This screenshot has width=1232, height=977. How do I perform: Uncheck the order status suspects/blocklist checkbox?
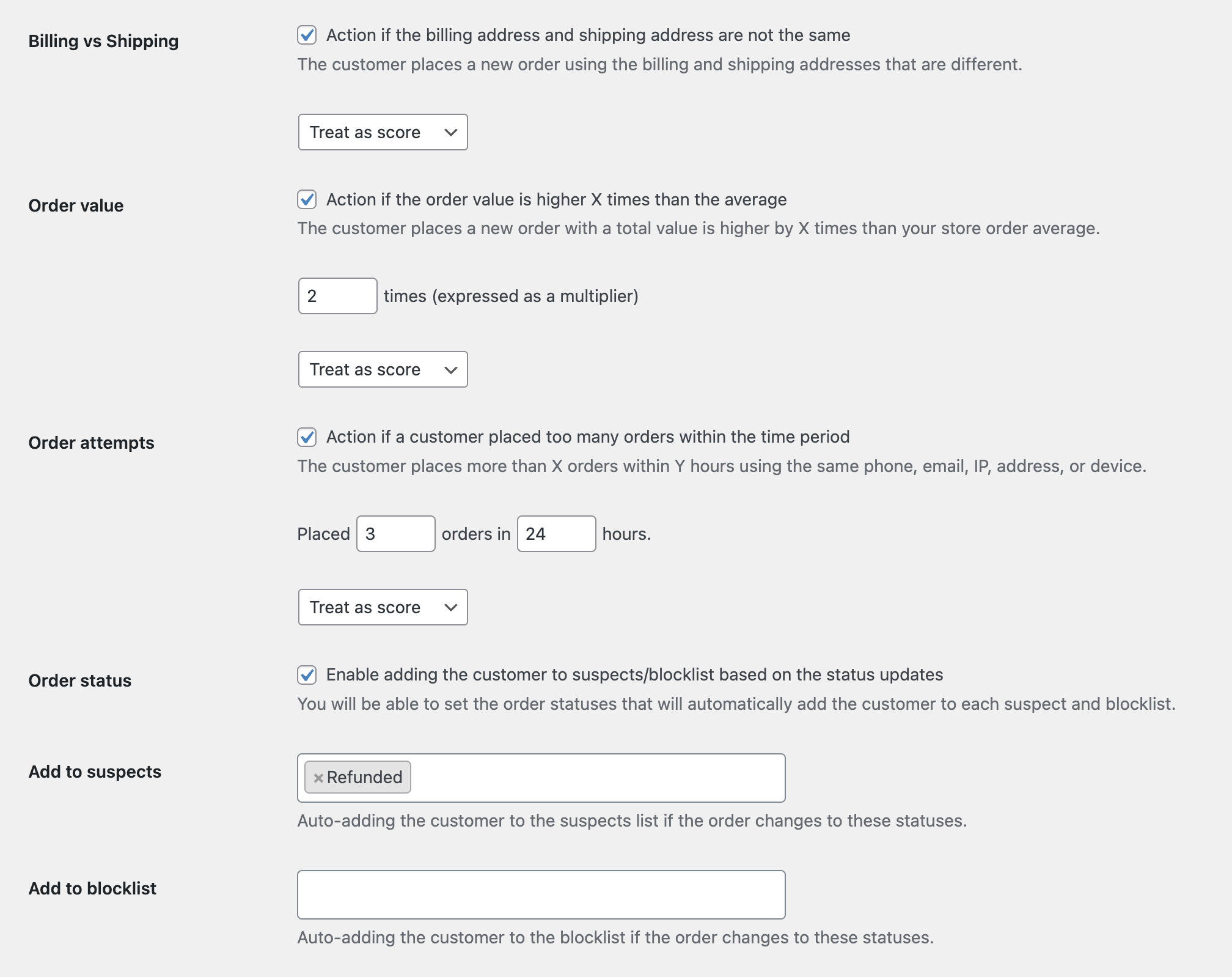(307, 675)
